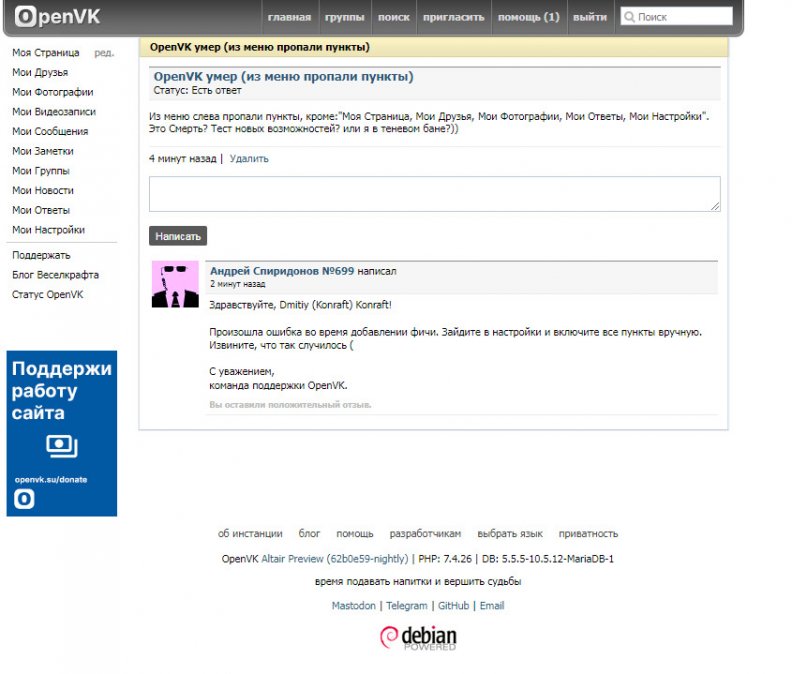Click the search magnifier icon
This screenshot has height=674, width=807.
tap(629, 16)
